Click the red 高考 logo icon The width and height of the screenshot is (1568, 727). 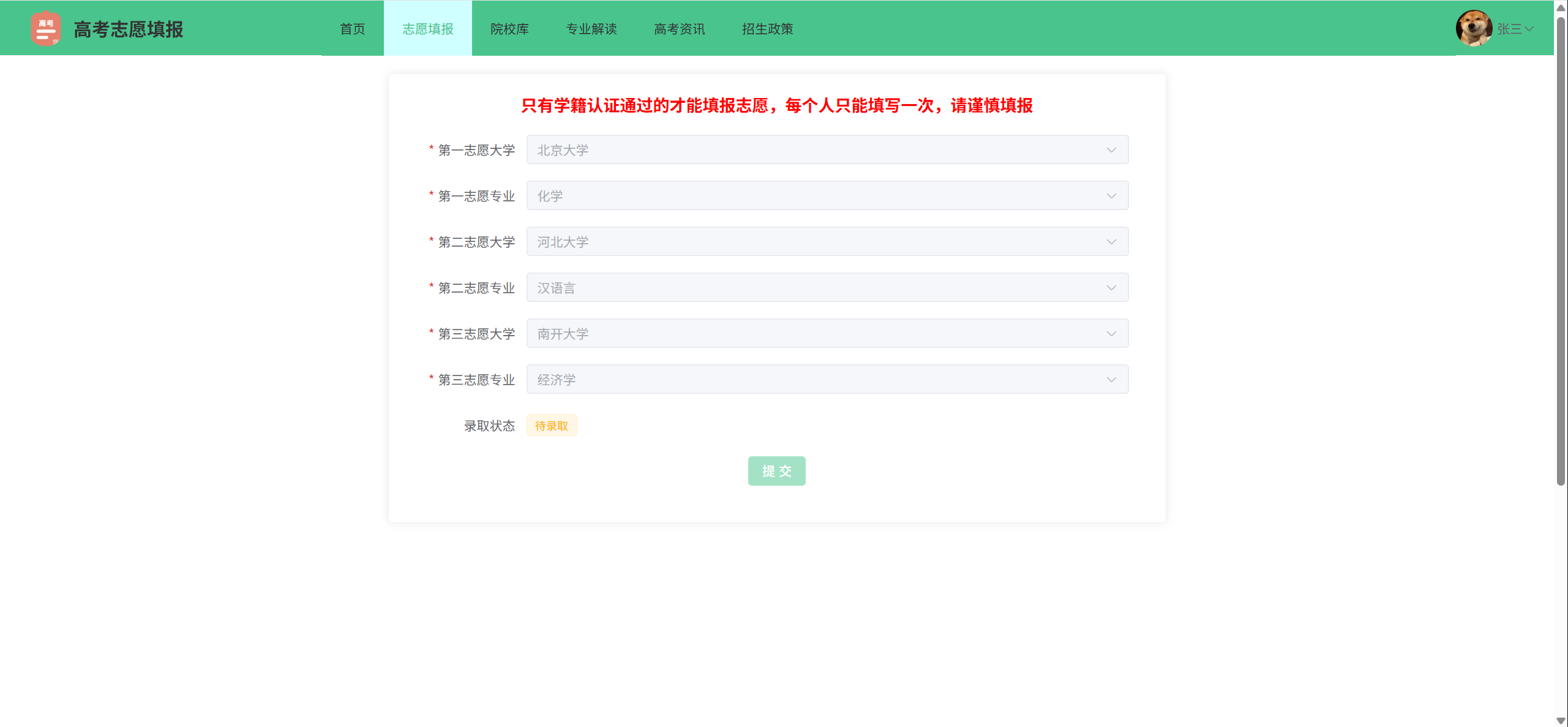[x=46, y=29]
